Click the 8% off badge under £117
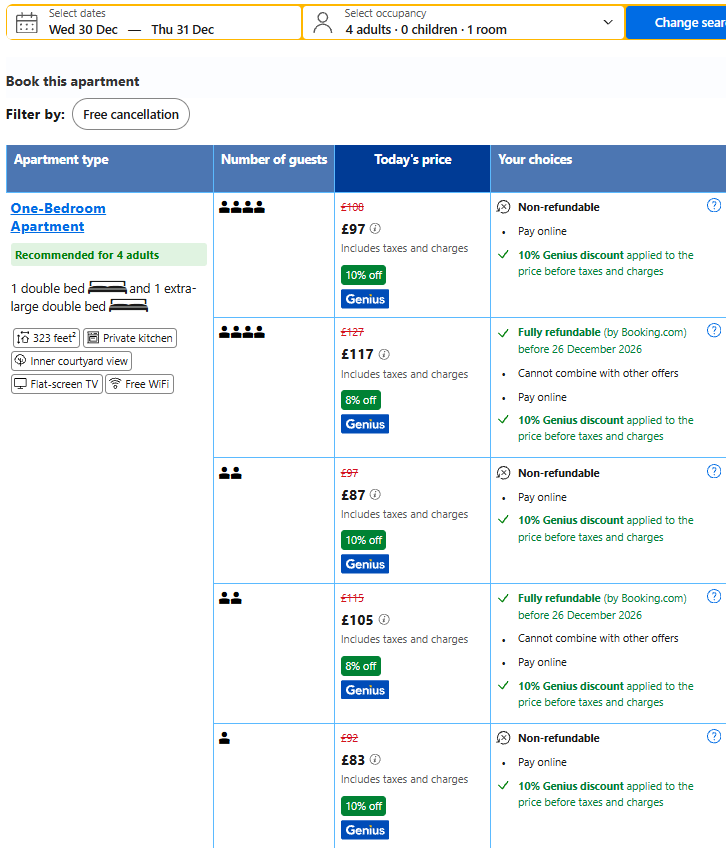 [x=361, y=400]
